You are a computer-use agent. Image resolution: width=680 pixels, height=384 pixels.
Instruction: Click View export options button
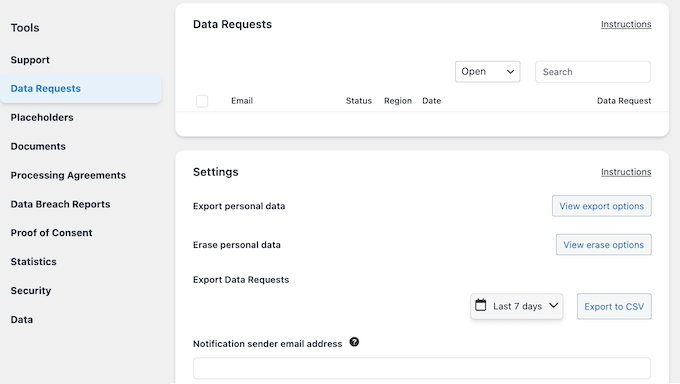click(602, 206)
